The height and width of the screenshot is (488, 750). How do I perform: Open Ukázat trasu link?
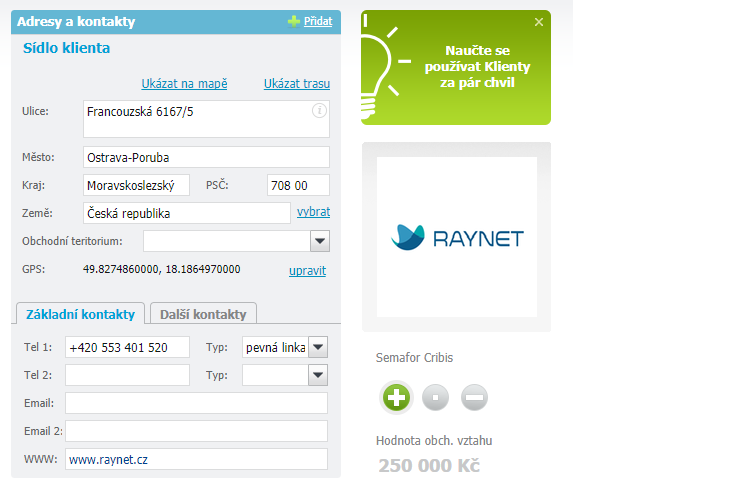(297, 84)
